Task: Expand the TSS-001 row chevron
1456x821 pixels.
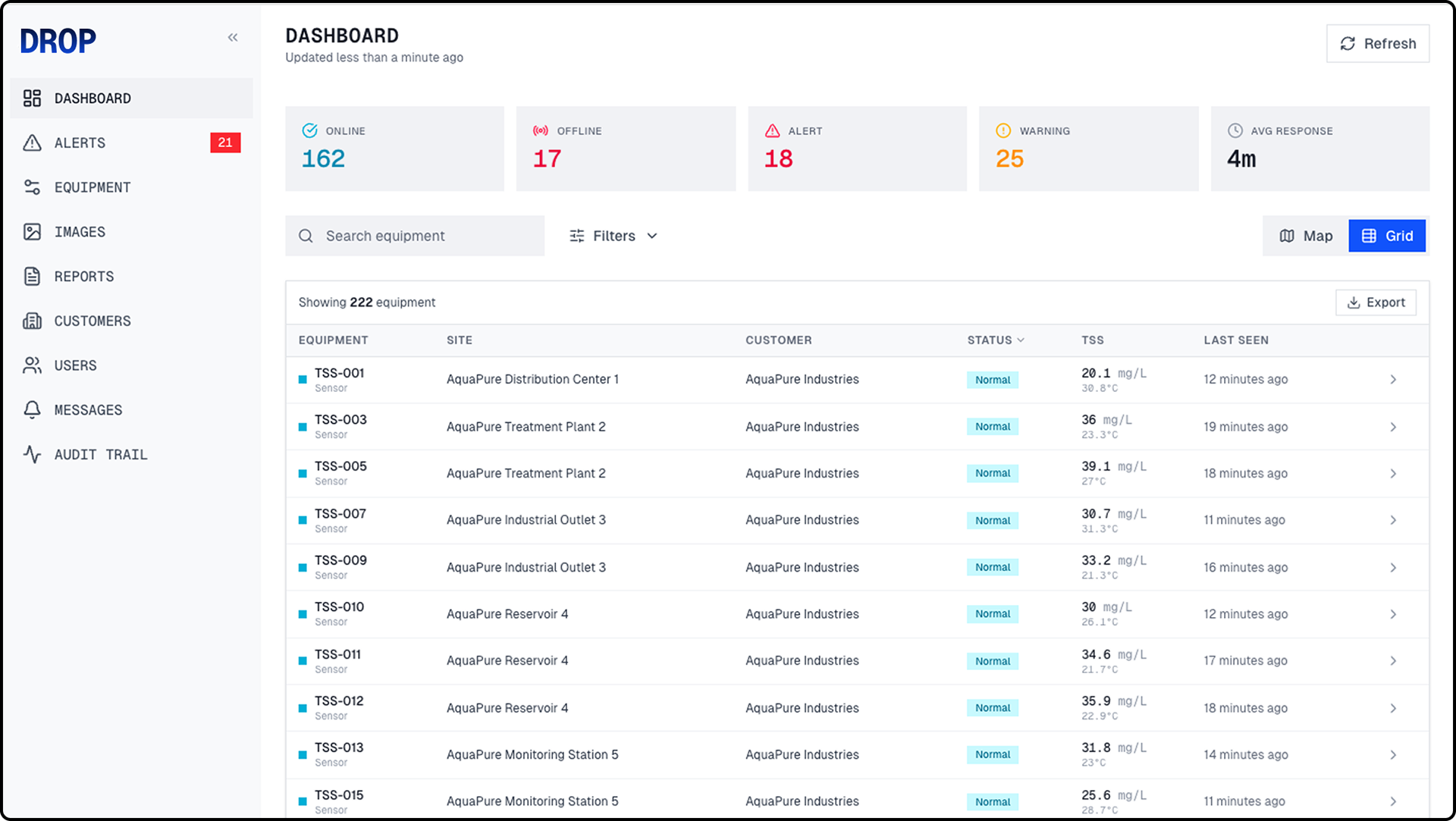Action: click(1393, 380)
